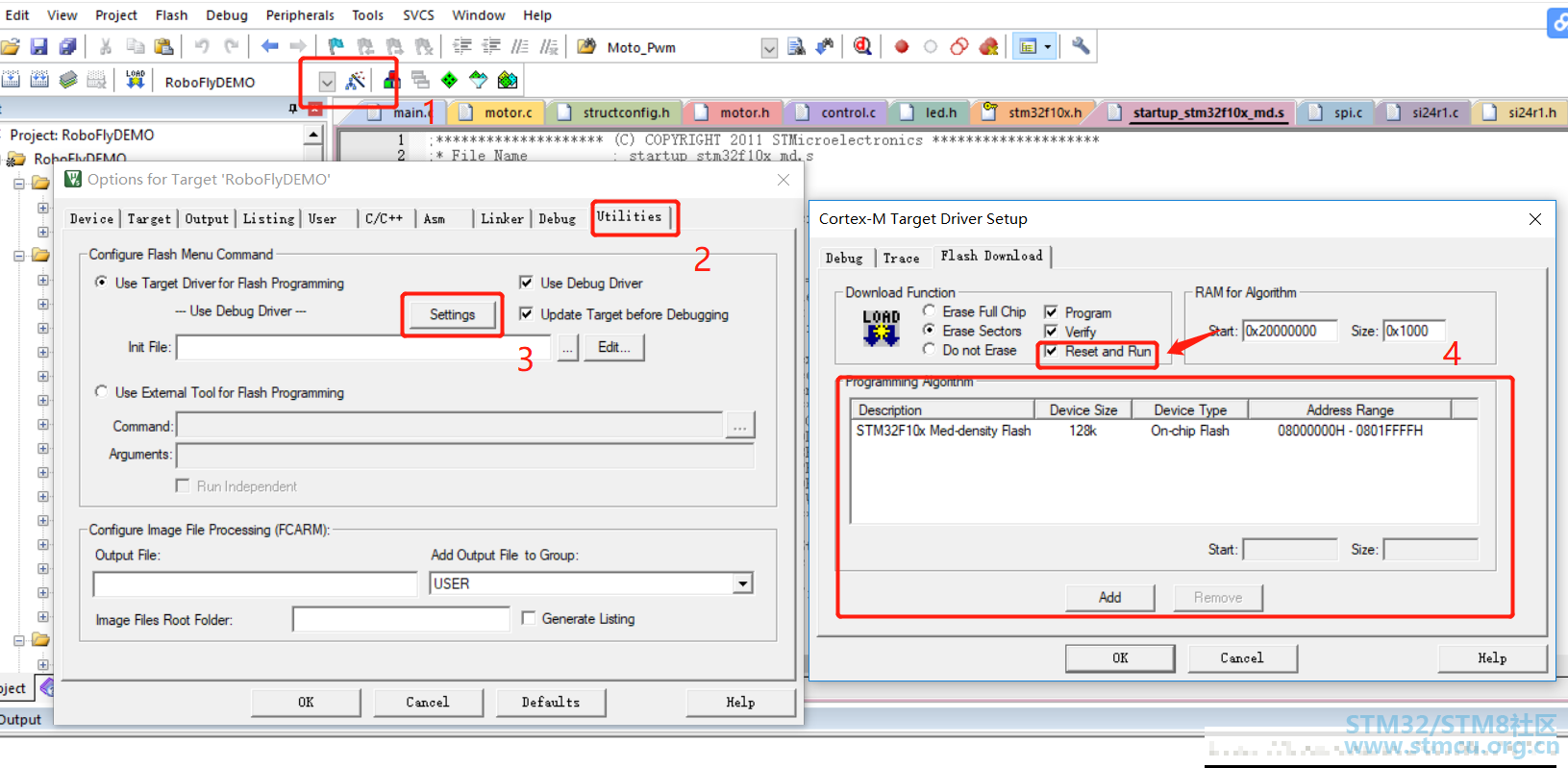
Task: Select the STM32F10x Med-density Flash row
Action: click(1163, 431)
